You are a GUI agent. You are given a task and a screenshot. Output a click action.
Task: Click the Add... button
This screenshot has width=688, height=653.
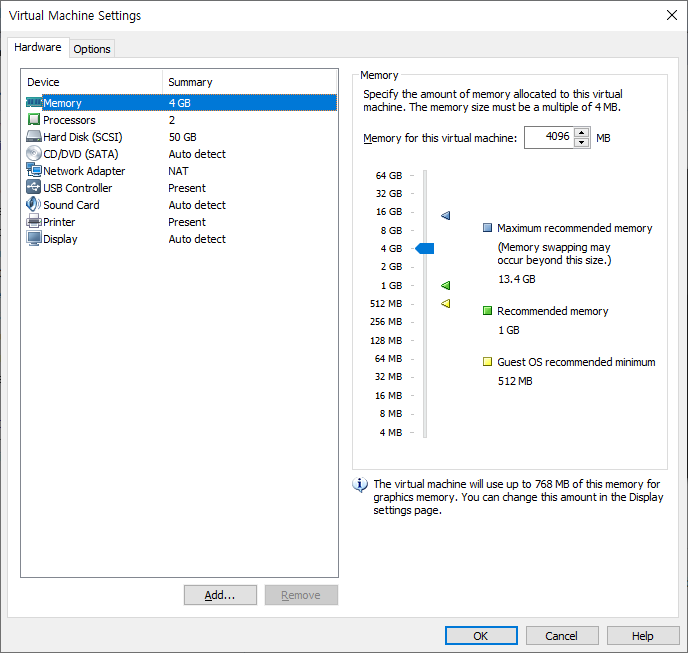220,595
